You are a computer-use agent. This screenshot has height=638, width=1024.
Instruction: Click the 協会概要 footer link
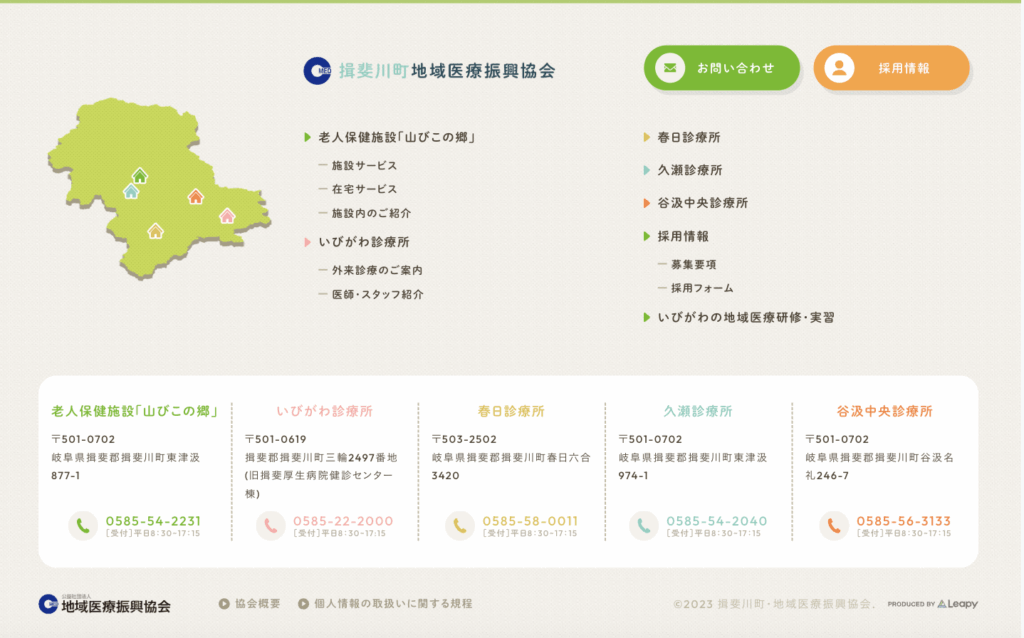point(257,604)
